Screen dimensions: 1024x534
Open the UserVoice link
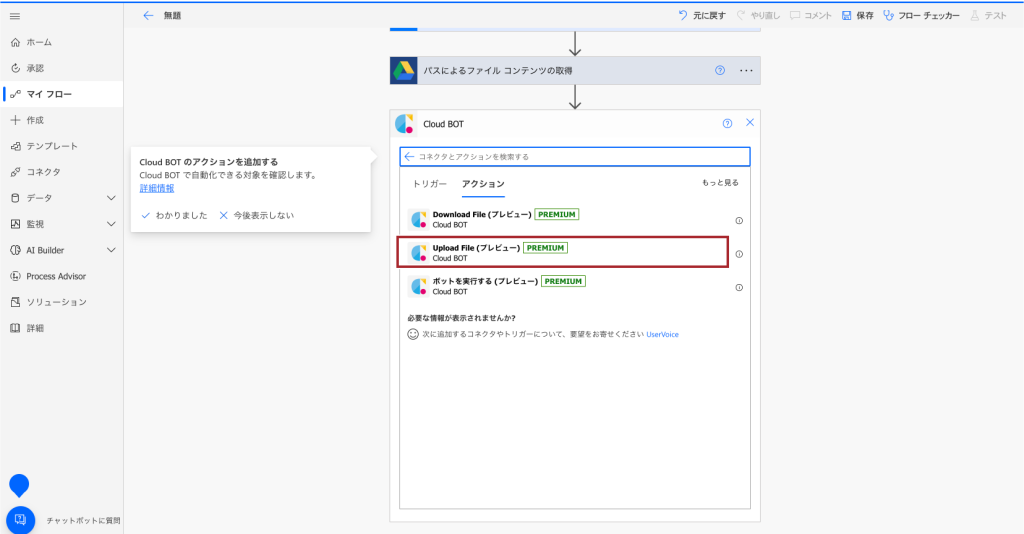662,334
